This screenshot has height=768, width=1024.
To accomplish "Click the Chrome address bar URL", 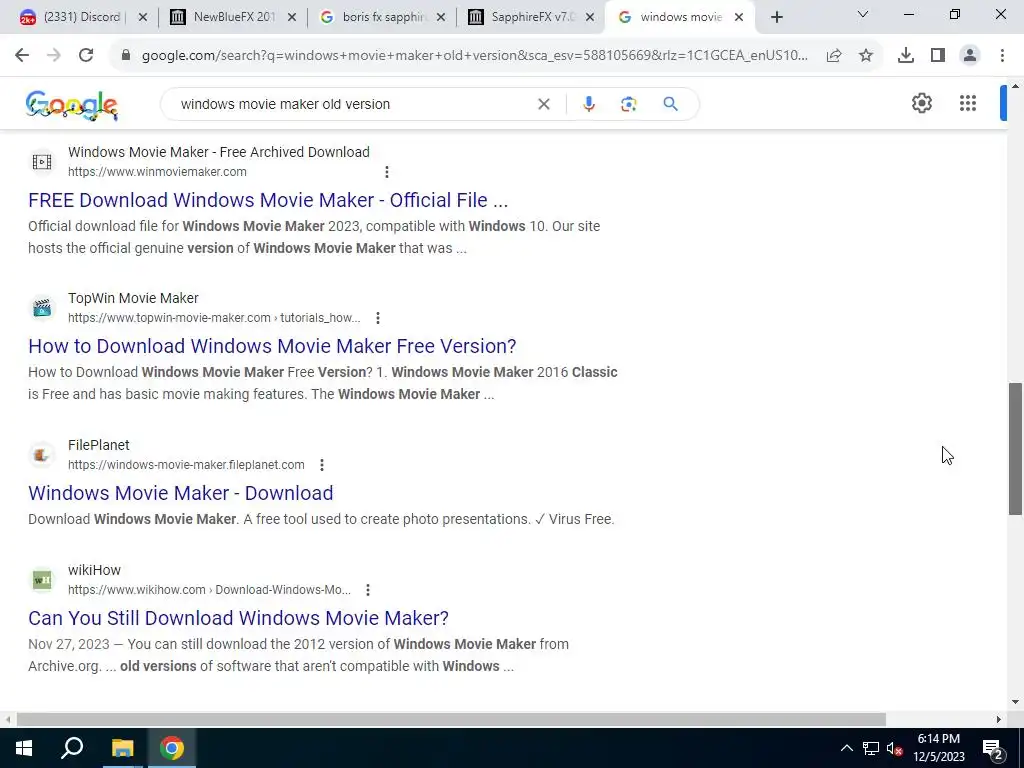I will [x=475, y=56].
